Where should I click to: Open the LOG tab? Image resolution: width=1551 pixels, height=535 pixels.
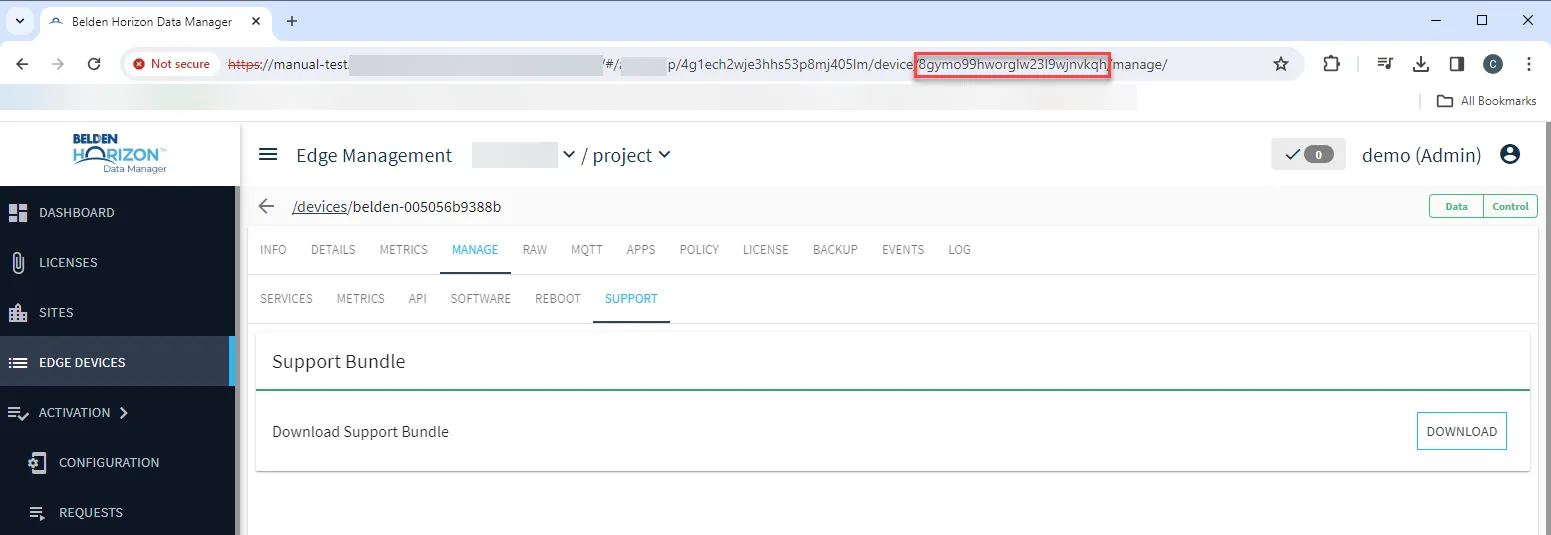click(x=960, y=250)
